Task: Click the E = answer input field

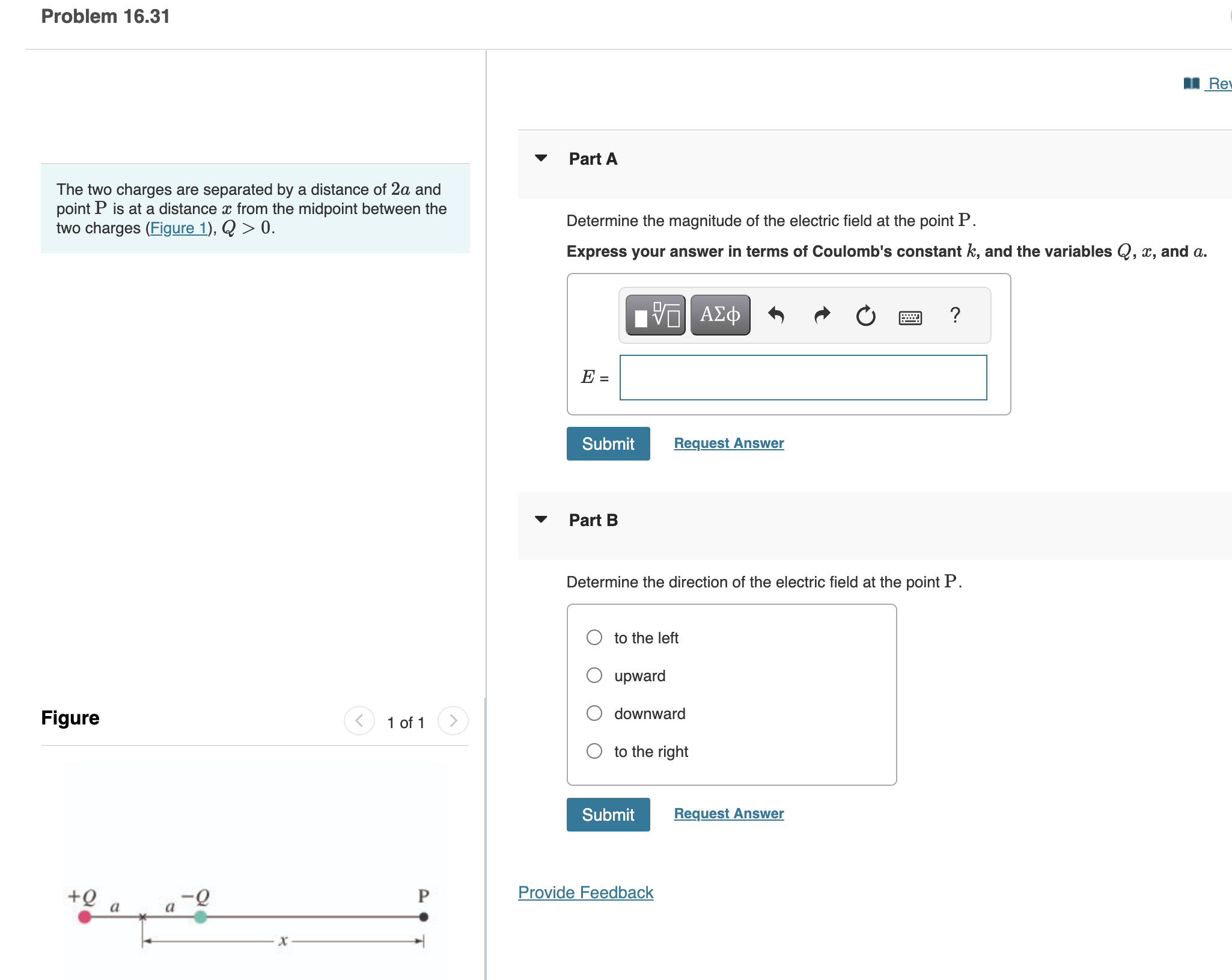Action: (x=803, y=378)
